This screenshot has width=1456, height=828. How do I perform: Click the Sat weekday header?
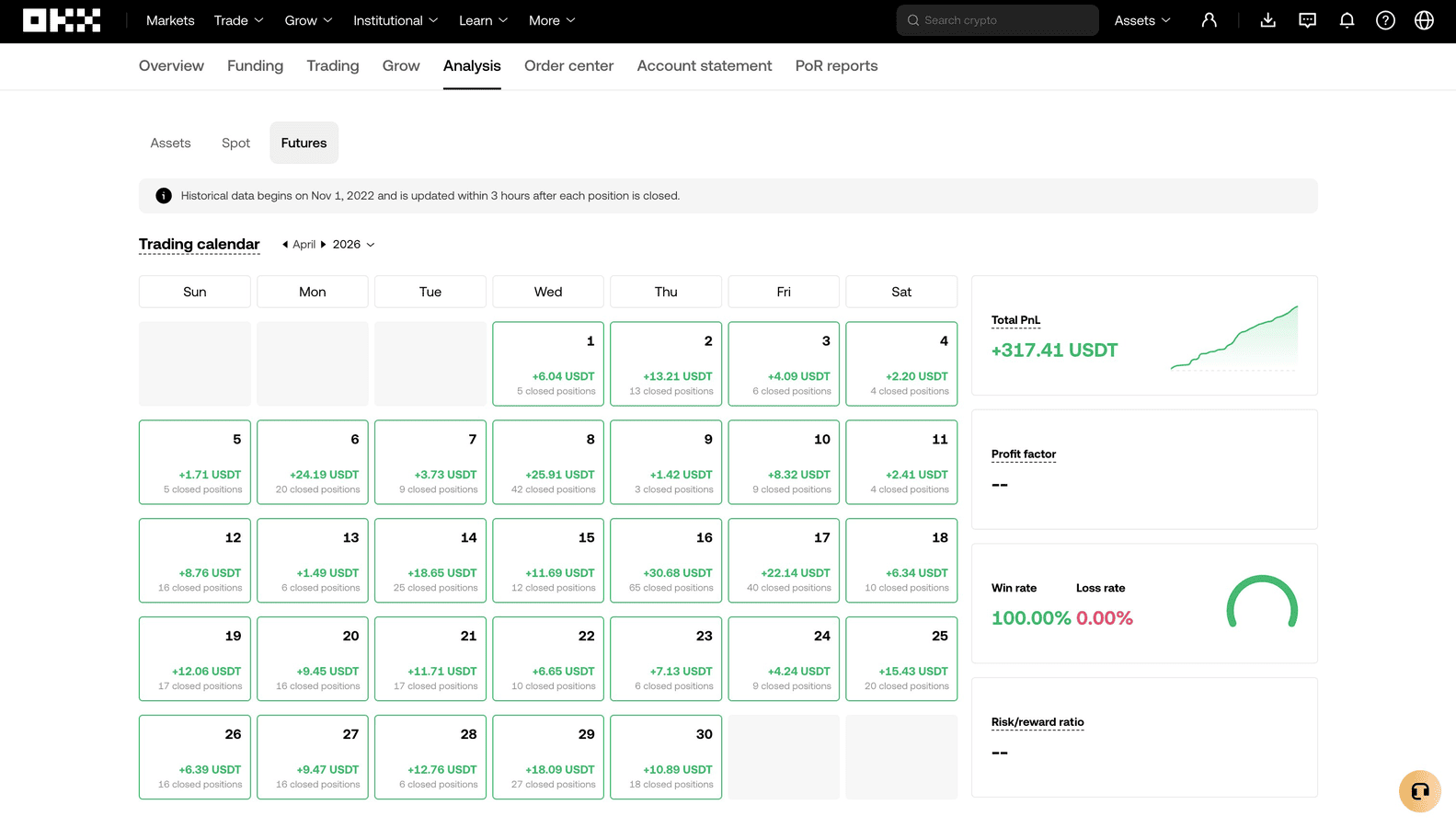(901, 292)
